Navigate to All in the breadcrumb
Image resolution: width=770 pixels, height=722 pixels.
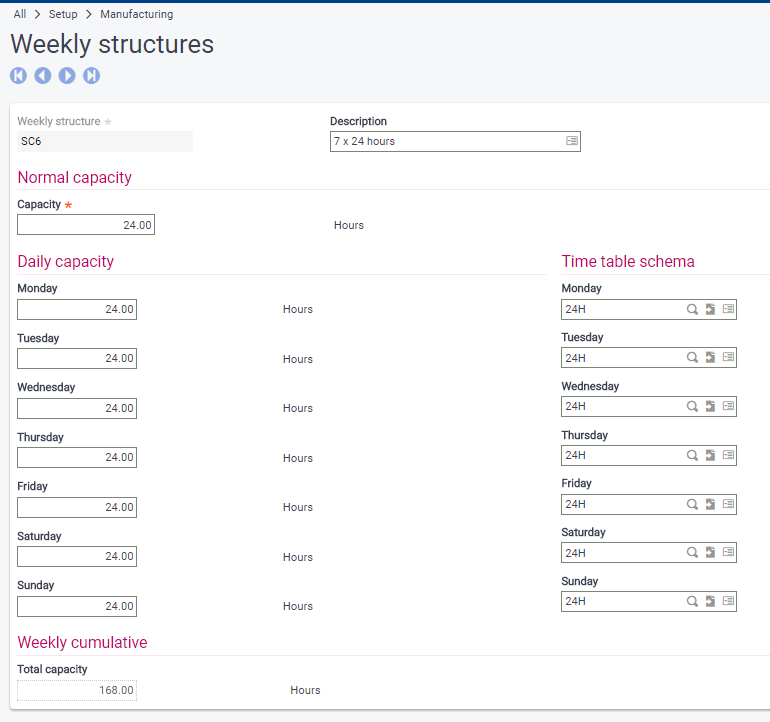pos(20,15)
